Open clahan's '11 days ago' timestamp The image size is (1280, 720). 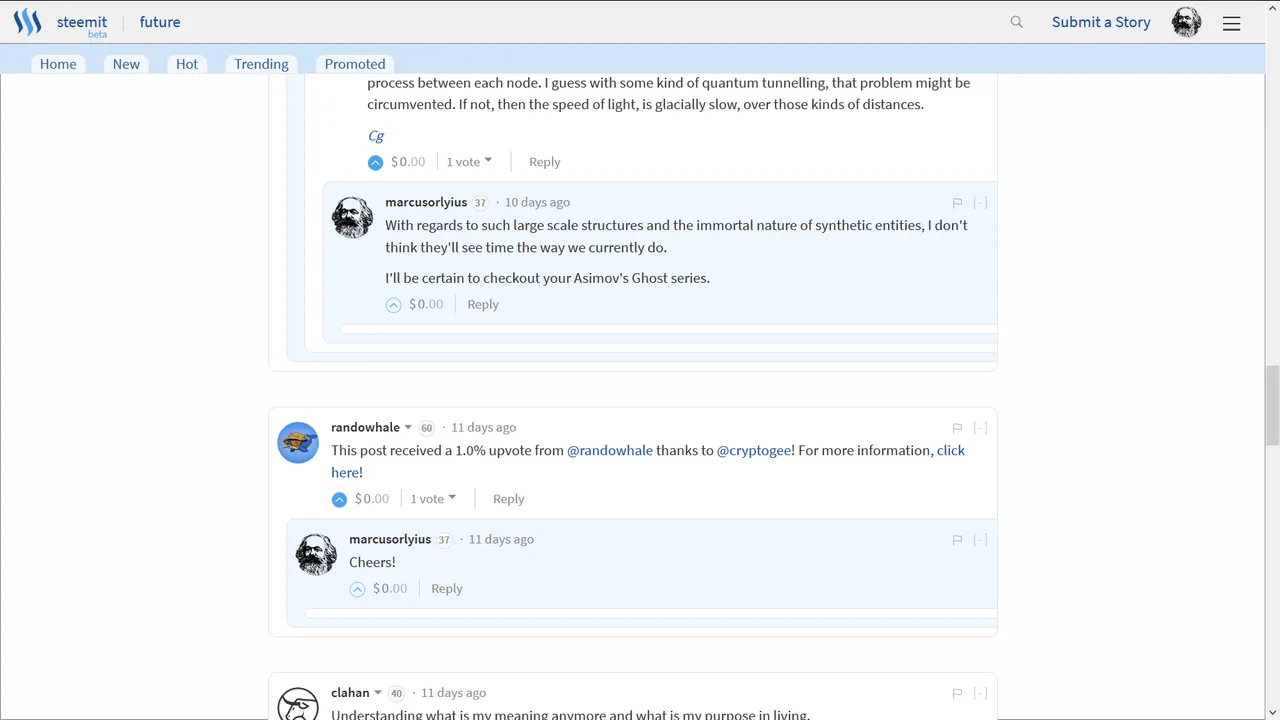pyautogui.click(x=454, y=692)
